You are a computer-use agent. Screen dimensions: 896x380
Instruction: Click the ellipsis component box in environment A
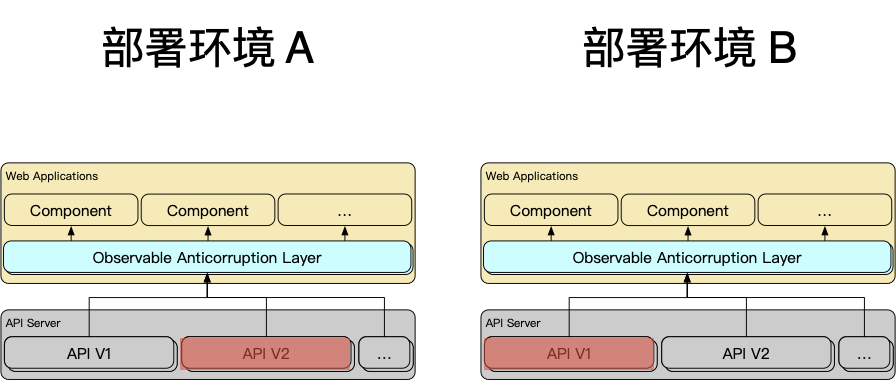tap(345, 210)
